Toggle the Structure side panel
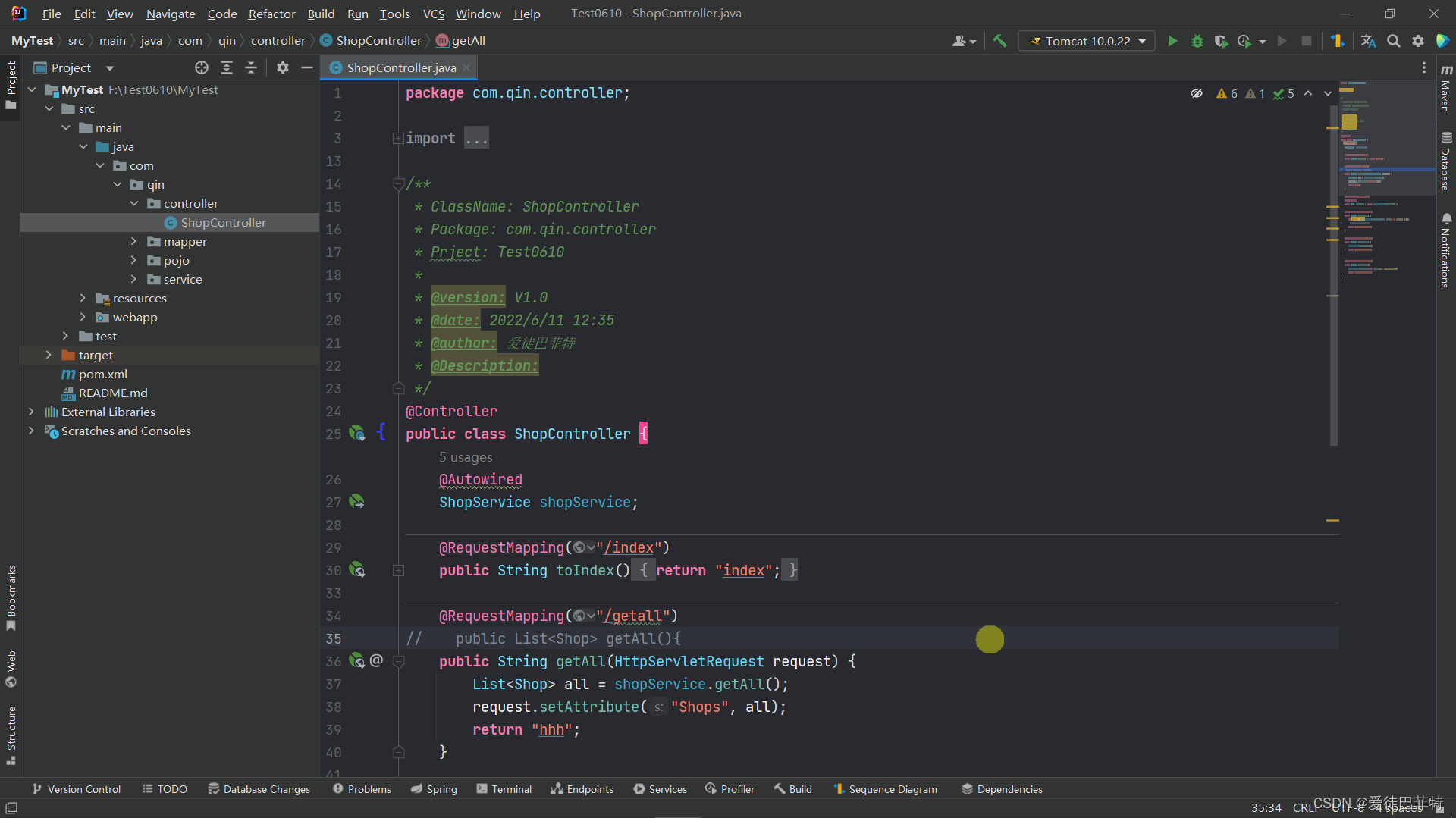The image size is (1456, 818). 11,735
